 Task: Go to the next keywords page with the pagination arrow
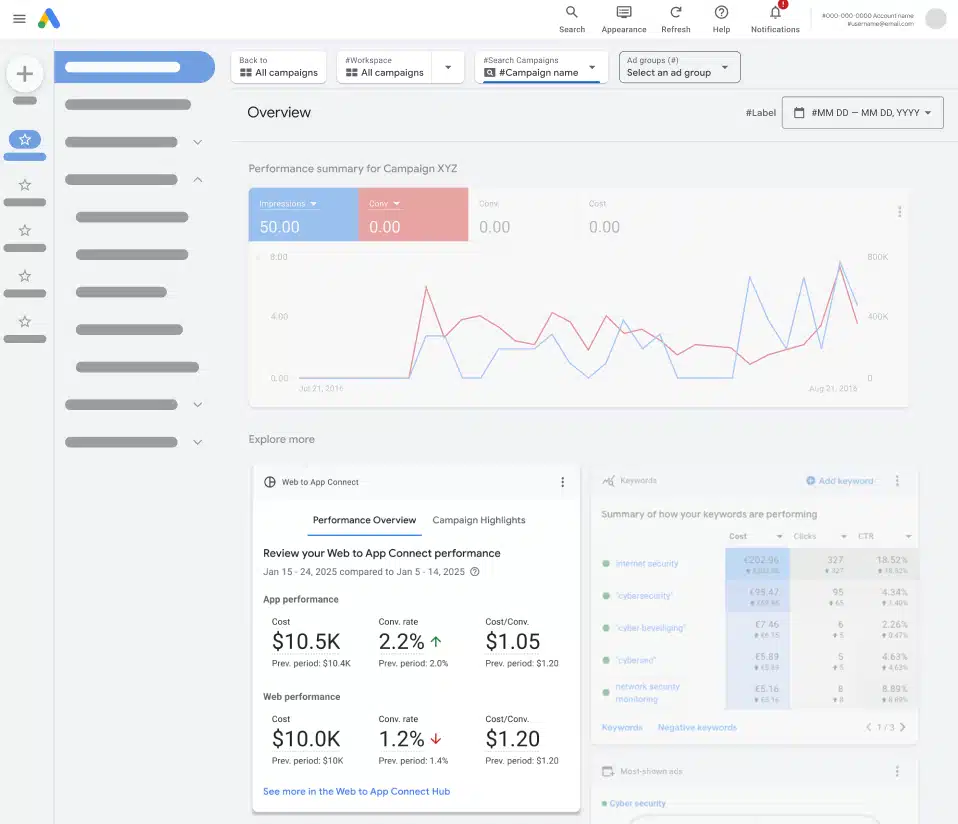pos(903,727)
